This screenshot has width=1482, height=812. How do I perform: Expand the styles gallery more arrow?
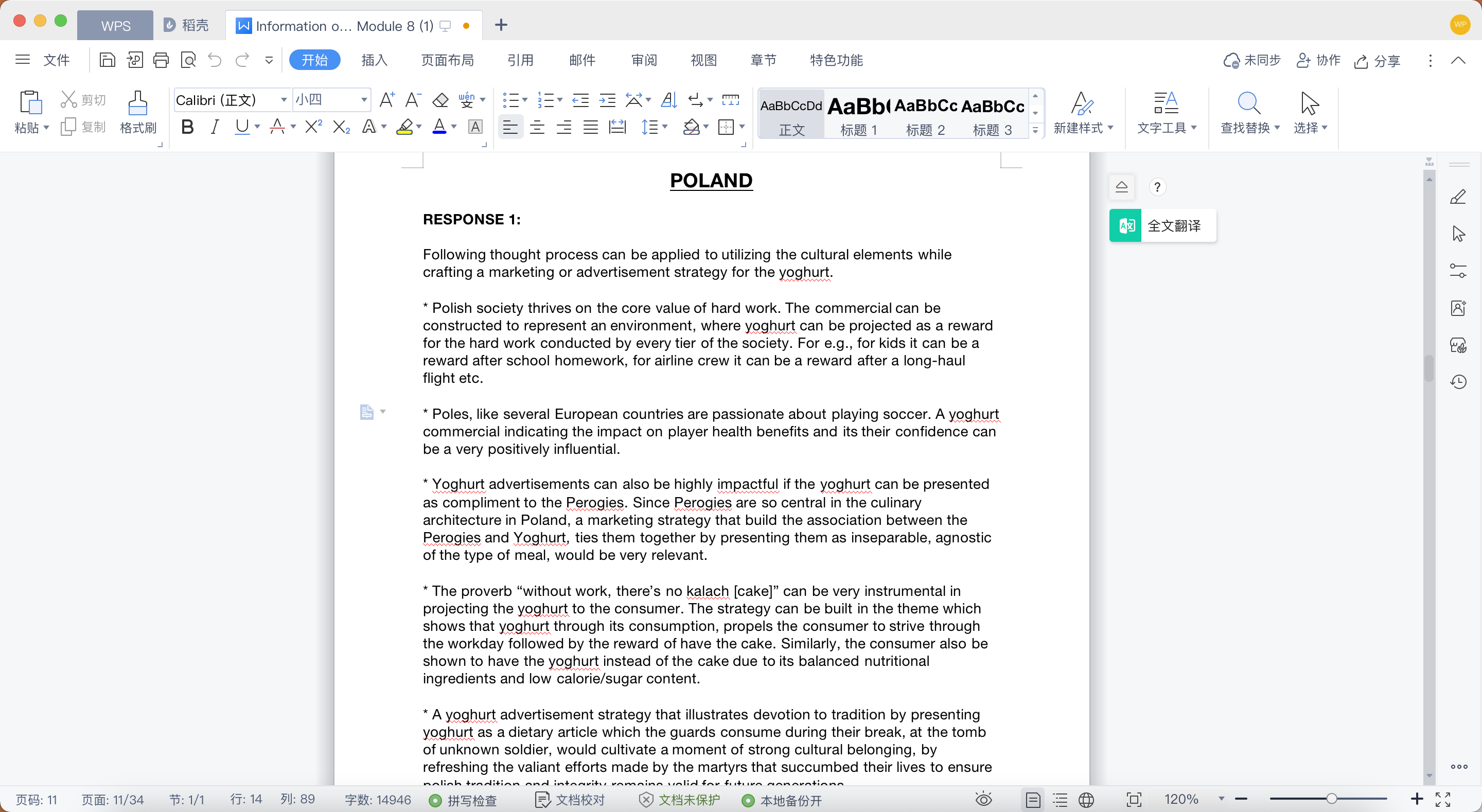pyautogui.click(x=1035, y=130)
